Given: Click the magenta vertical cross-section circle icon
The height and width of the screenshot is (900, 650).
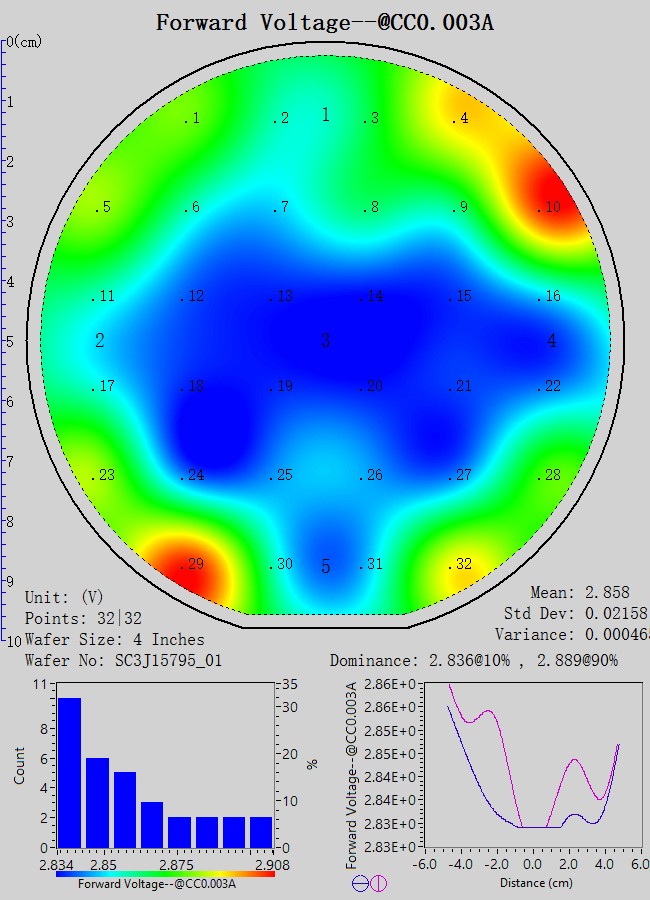Looking at the screenshot, I should click(378, 883).
